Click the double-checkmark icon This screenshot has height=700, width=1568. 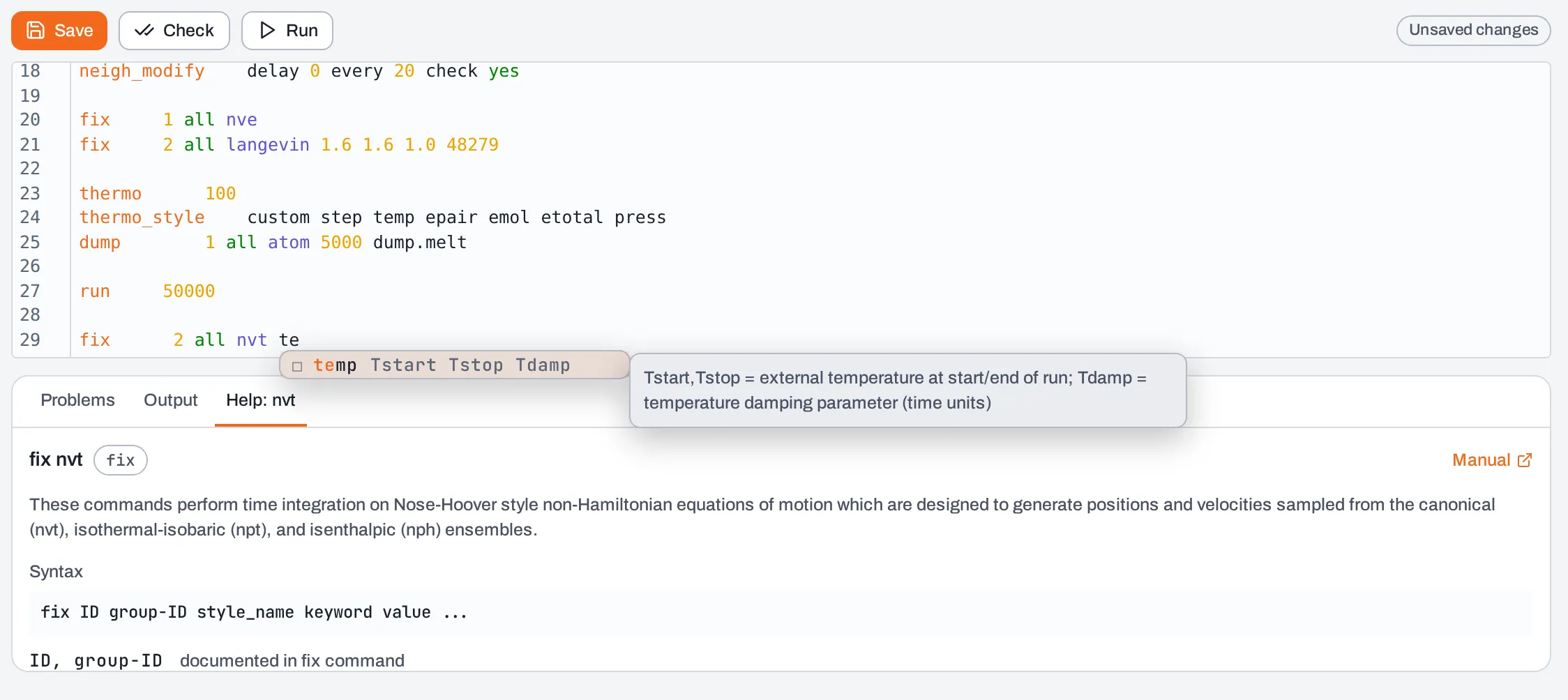(x=144, y=31)
